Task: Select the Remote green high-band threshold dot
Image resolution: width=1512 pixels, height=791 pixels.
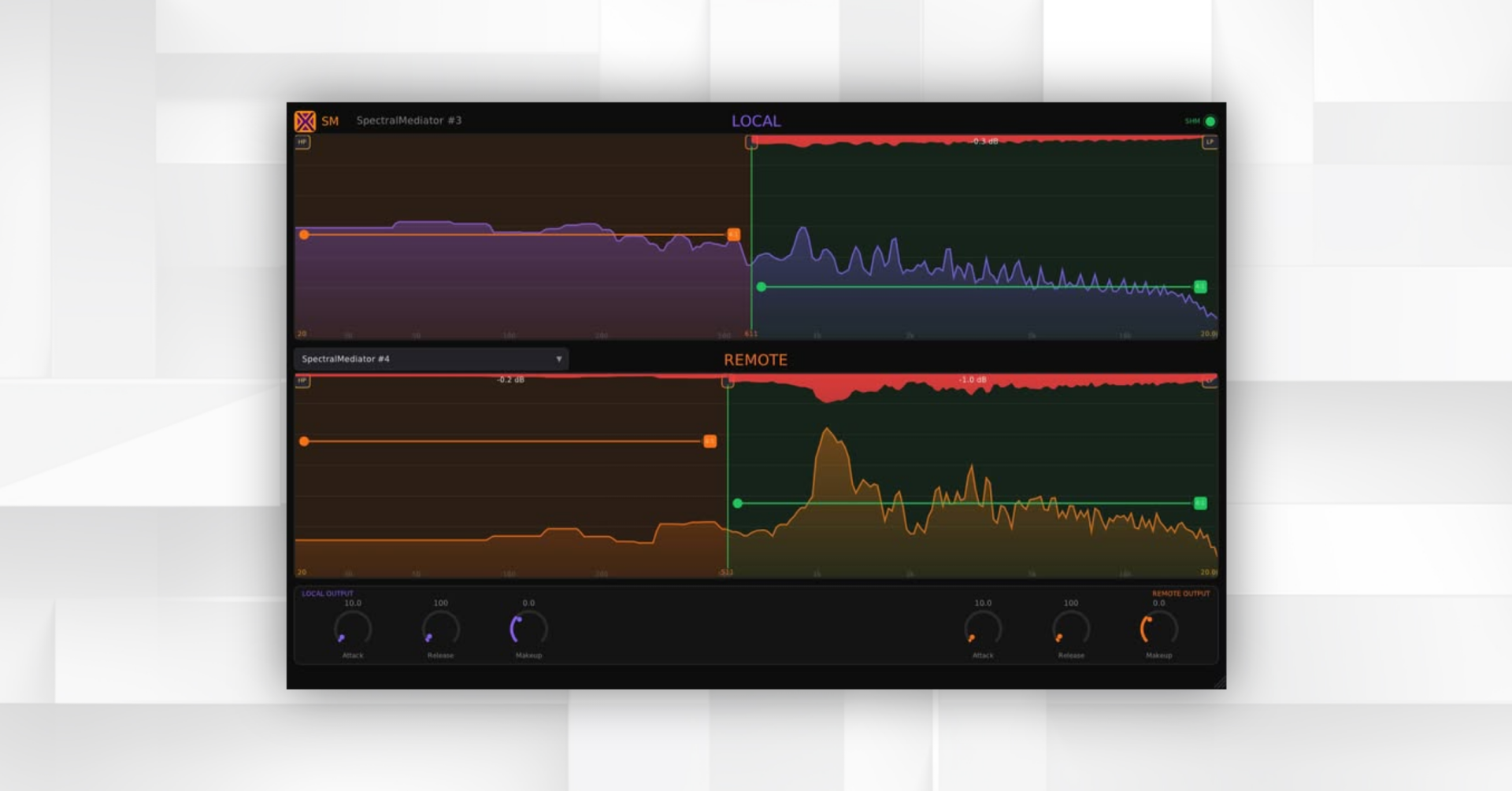Action: tap(738, 503)
